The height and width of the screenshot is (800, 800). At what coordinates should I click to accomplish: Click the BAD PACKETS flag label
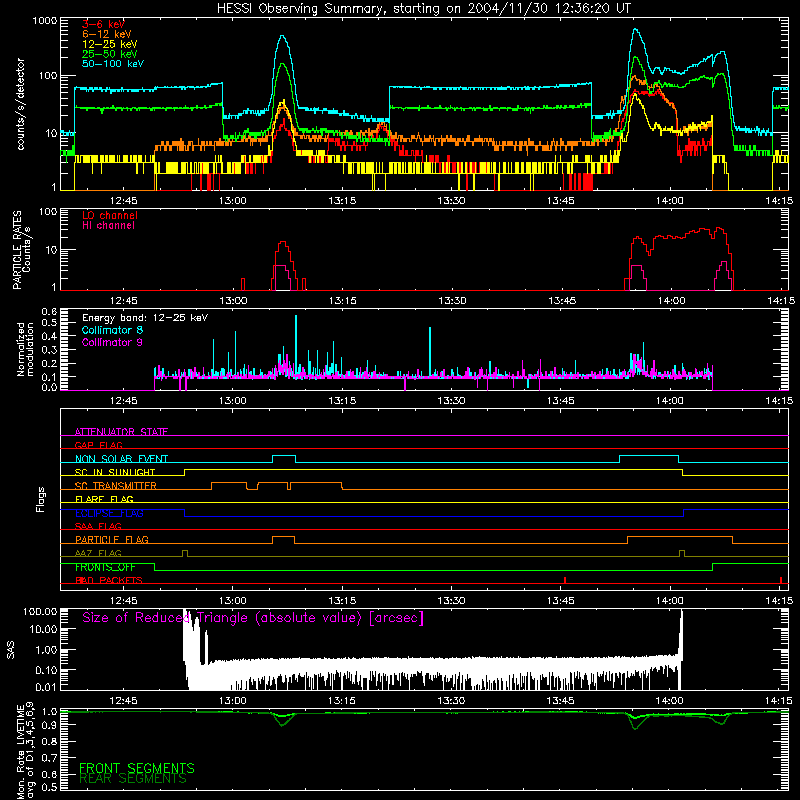click(109, 580)
